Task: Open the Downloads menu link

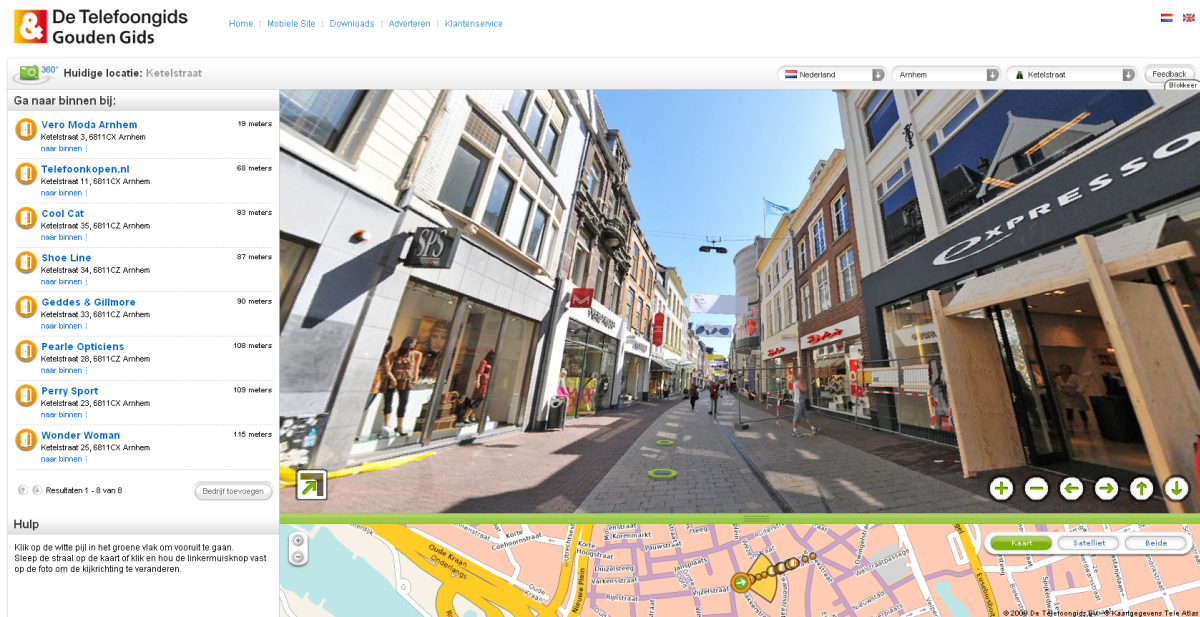Action: 352,24
